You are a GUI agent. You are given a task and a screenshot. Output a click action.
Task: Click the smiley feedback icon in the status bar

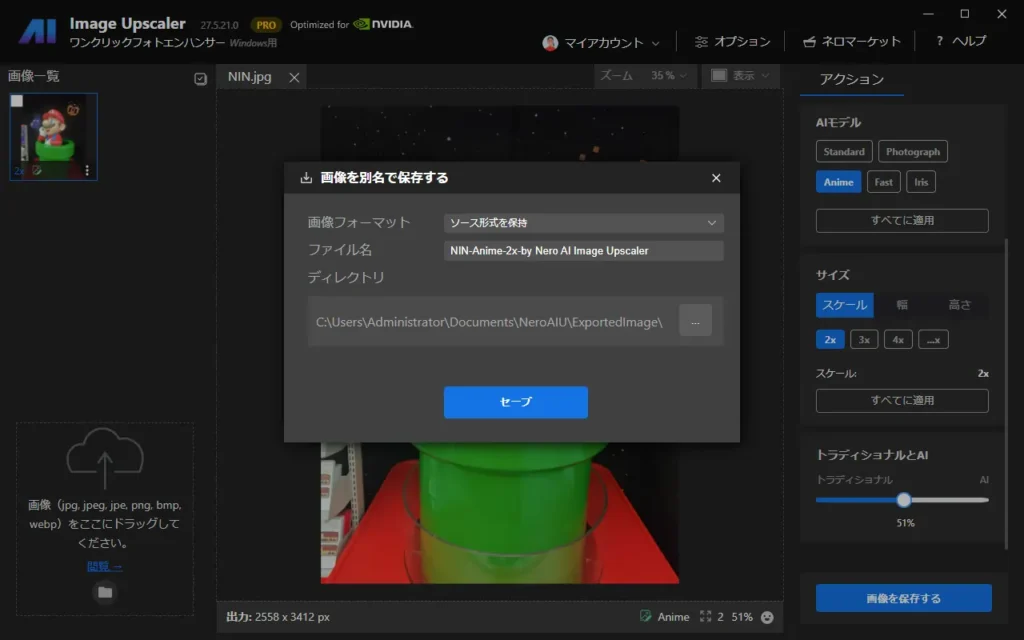coord(767,617)
